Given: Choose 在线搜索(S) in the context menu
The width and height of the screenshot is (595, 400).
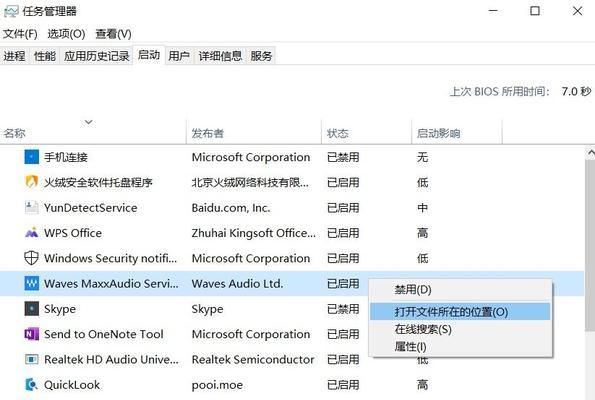Looking at the screenshot, I should (460, 329).
